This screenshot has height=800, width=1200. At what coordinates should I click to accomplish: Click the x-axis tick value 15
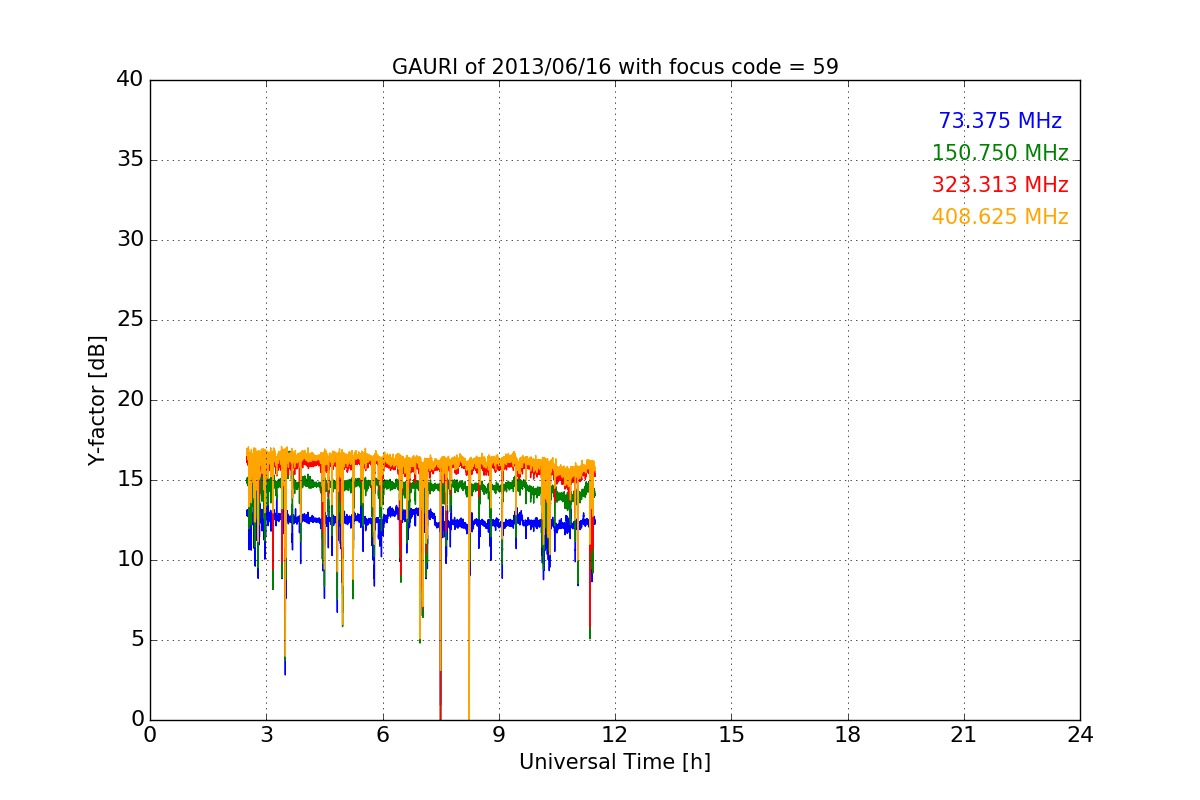[731, 735]
